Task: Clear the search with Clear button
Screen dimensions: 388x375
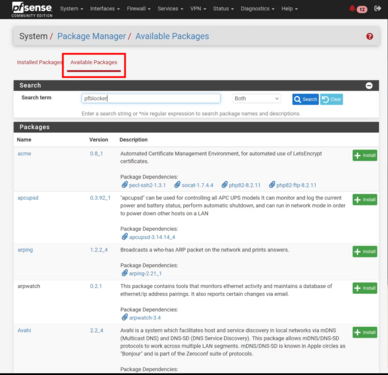Action: tap(332, 99)
